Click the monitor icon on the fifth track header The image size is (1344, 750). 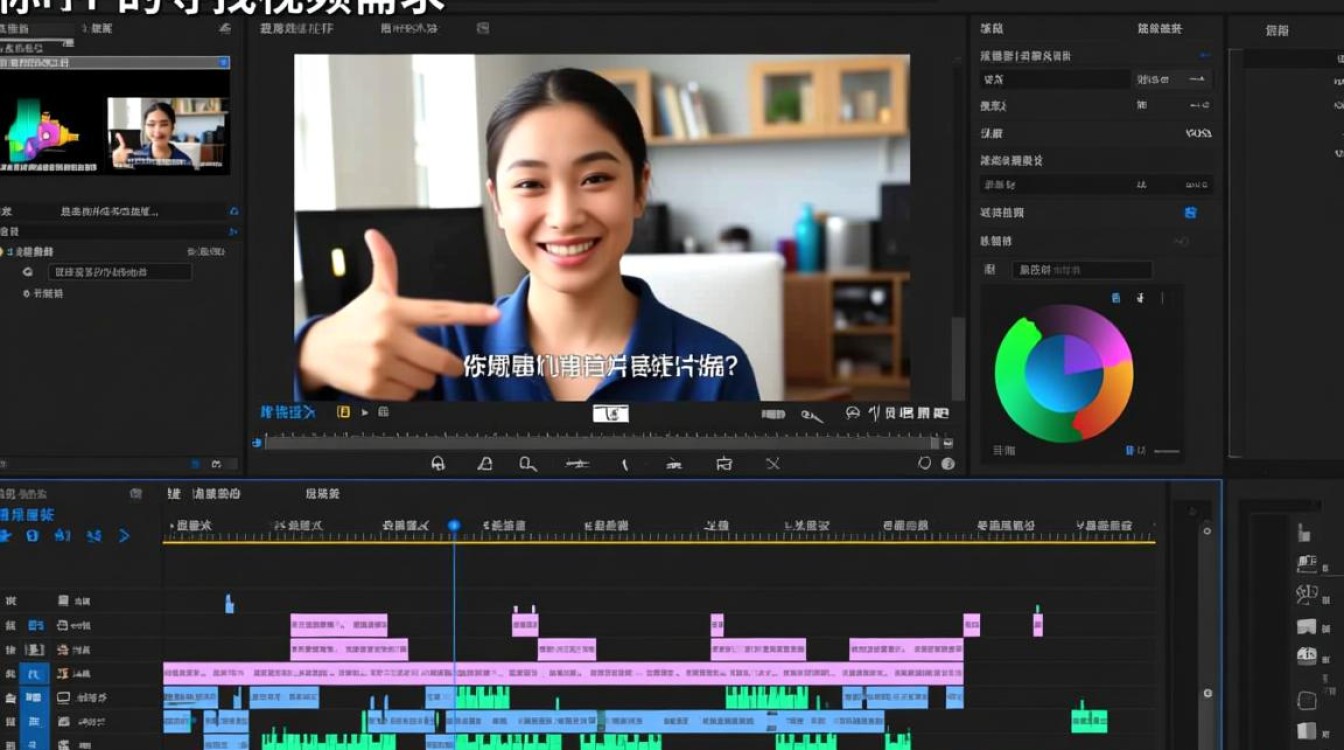tap(63, 698)
